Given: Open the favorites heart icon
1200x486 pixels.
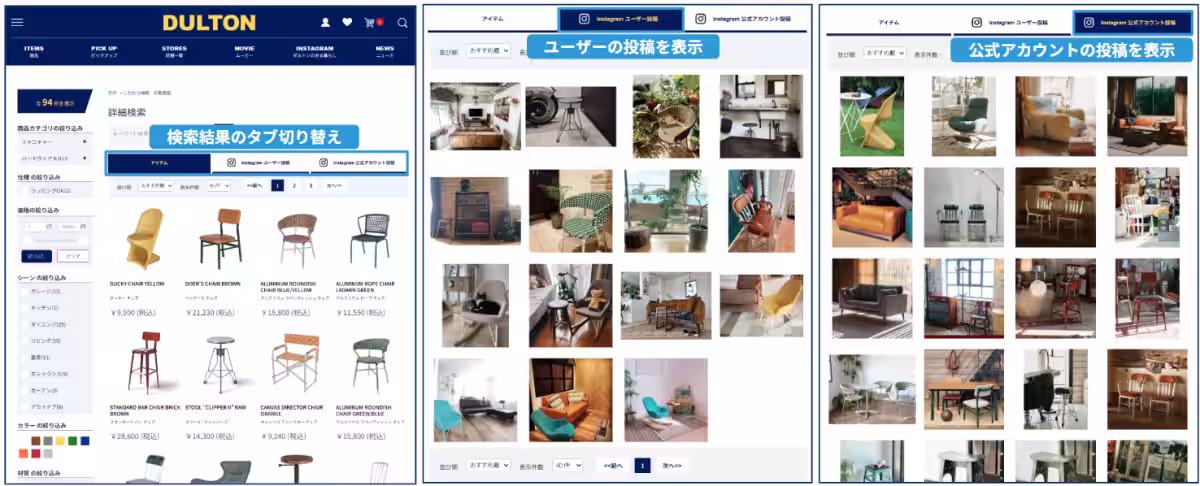Looking at the screenshot, I should click(347, 22).
